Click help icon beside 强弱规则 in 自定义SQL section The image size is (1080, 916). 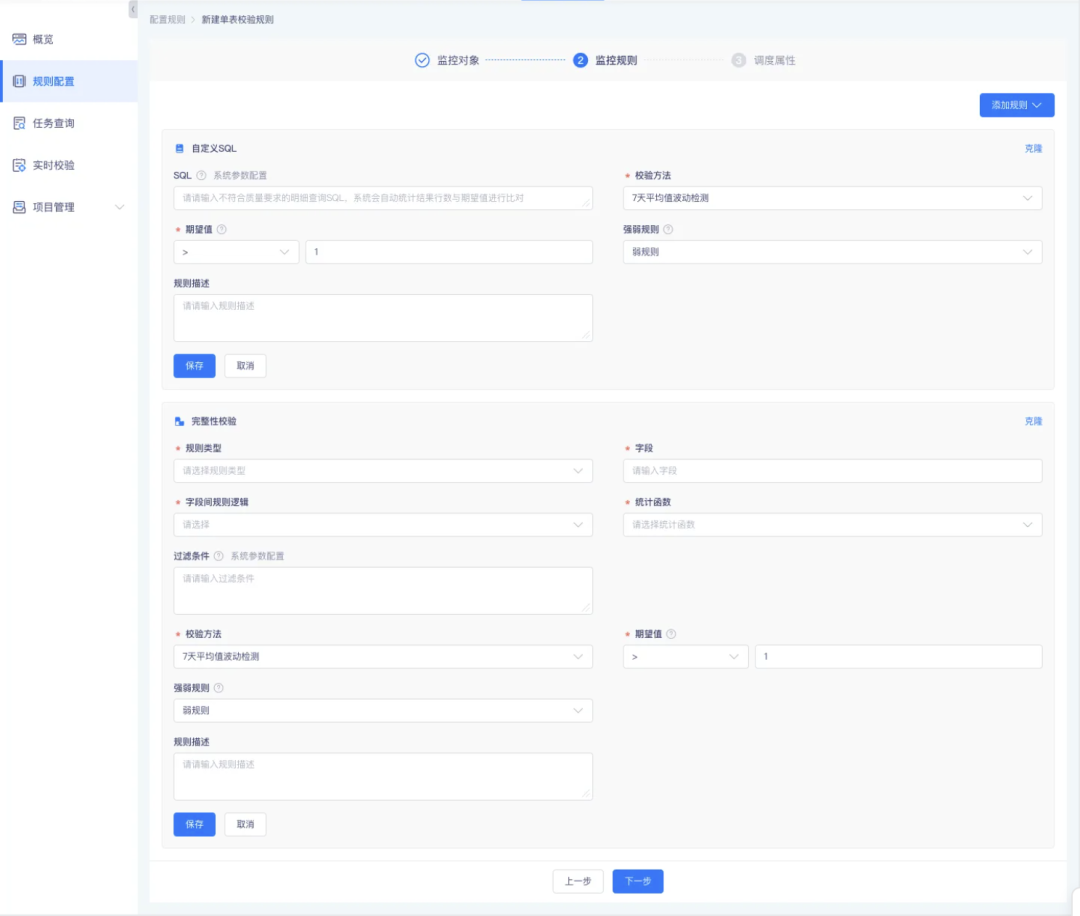668,229
